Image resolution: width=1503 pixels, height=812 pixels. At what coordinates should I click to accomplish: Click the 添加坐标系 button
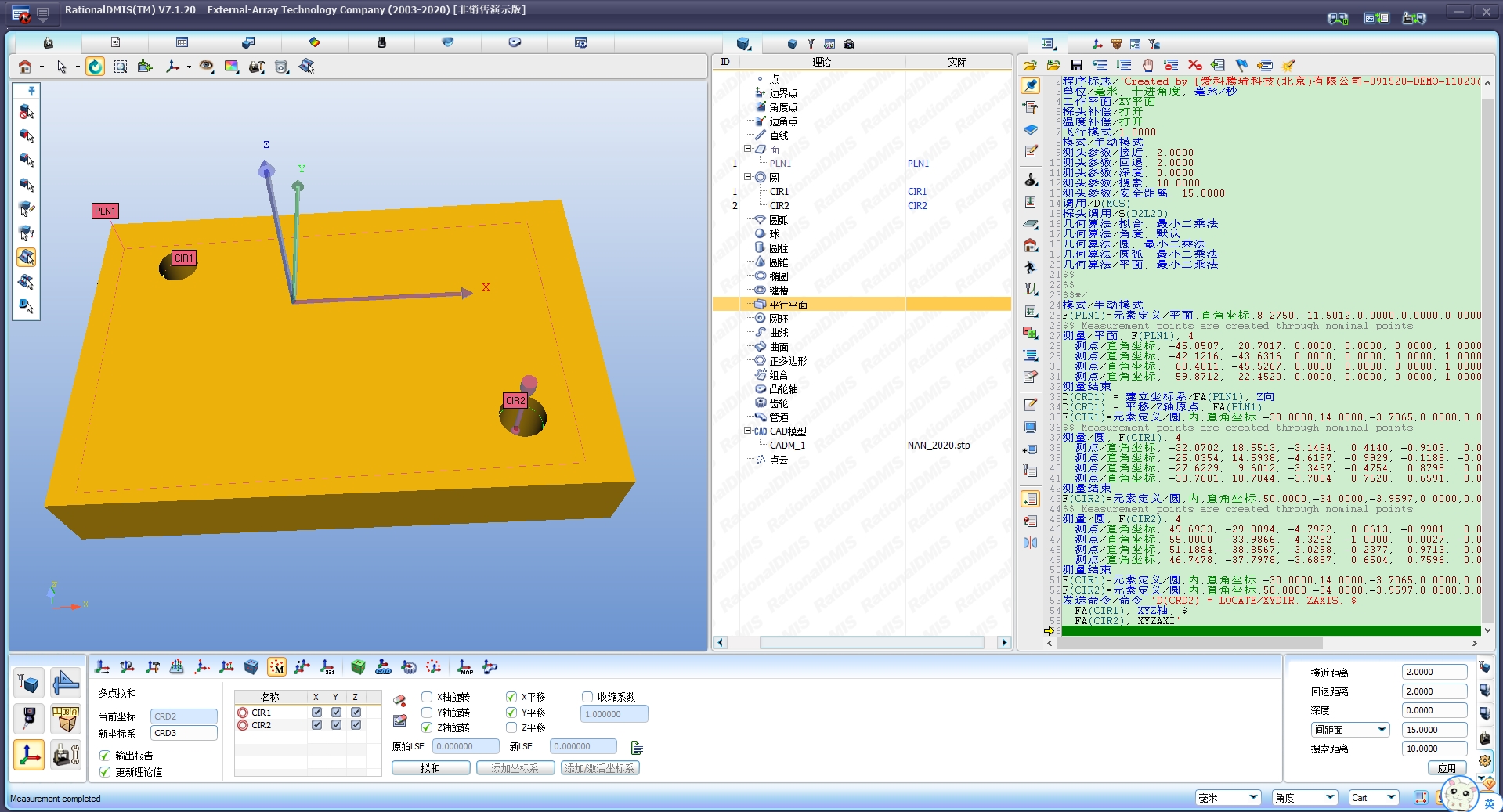515,768
